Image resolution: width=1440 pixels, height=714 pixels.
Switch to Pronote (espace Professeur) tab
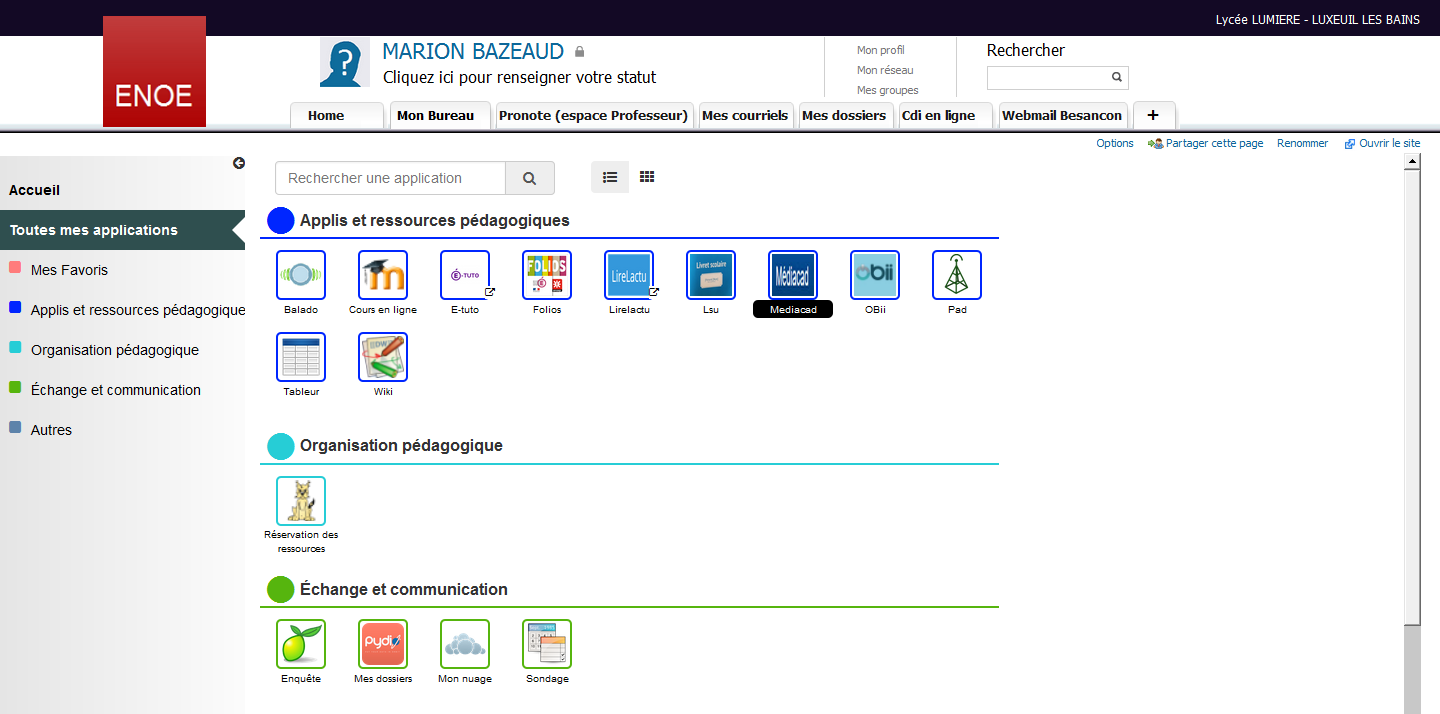pos(594,116)
